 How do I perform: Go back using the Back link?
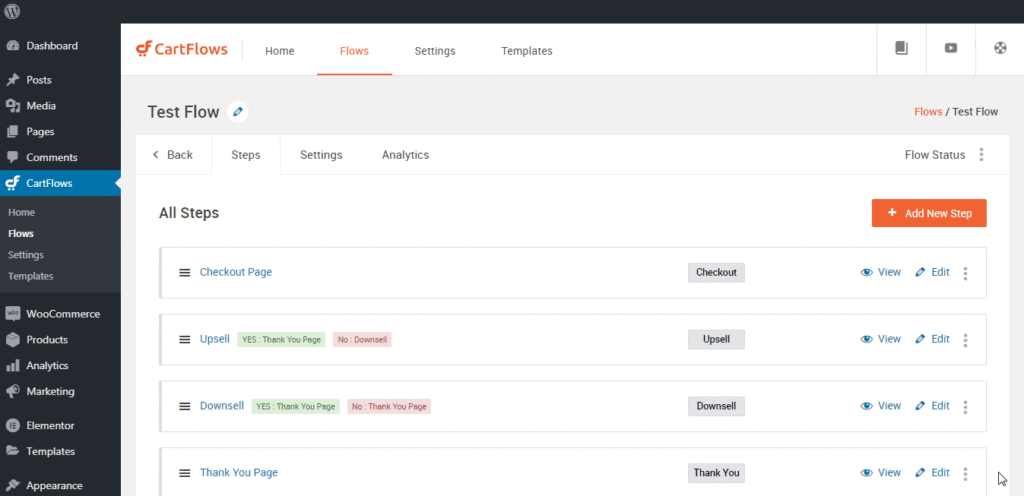click(173, 155)
